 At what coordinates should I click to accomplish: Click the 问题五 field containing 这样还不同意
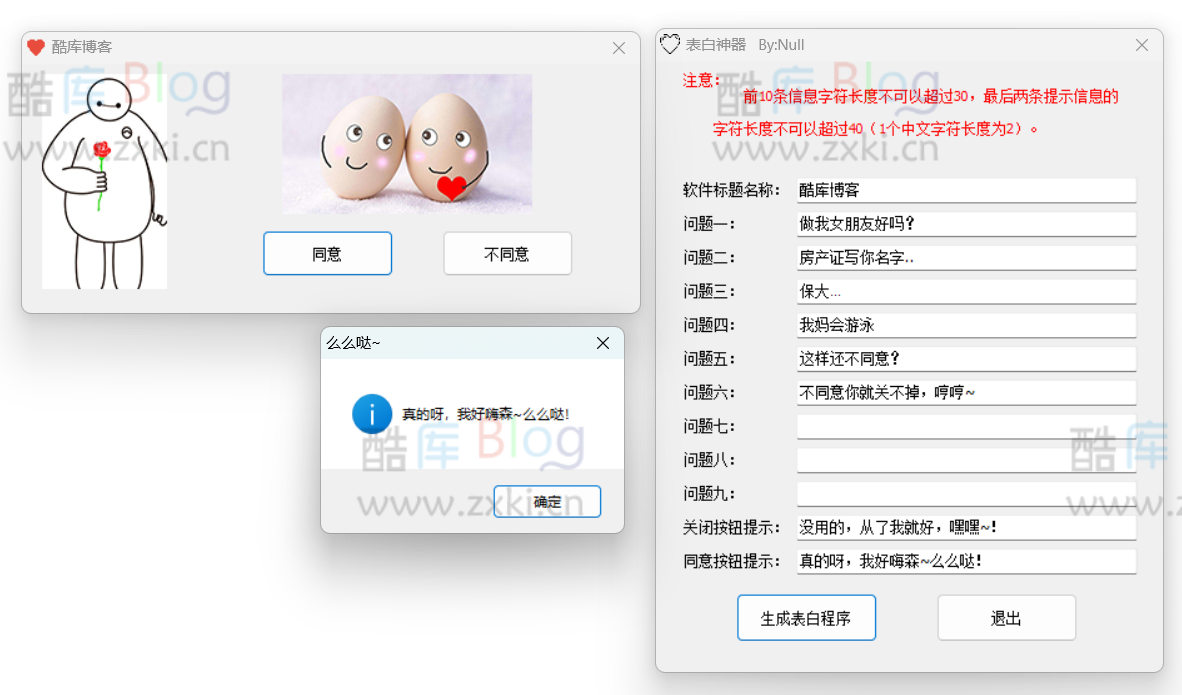(966, 358)
